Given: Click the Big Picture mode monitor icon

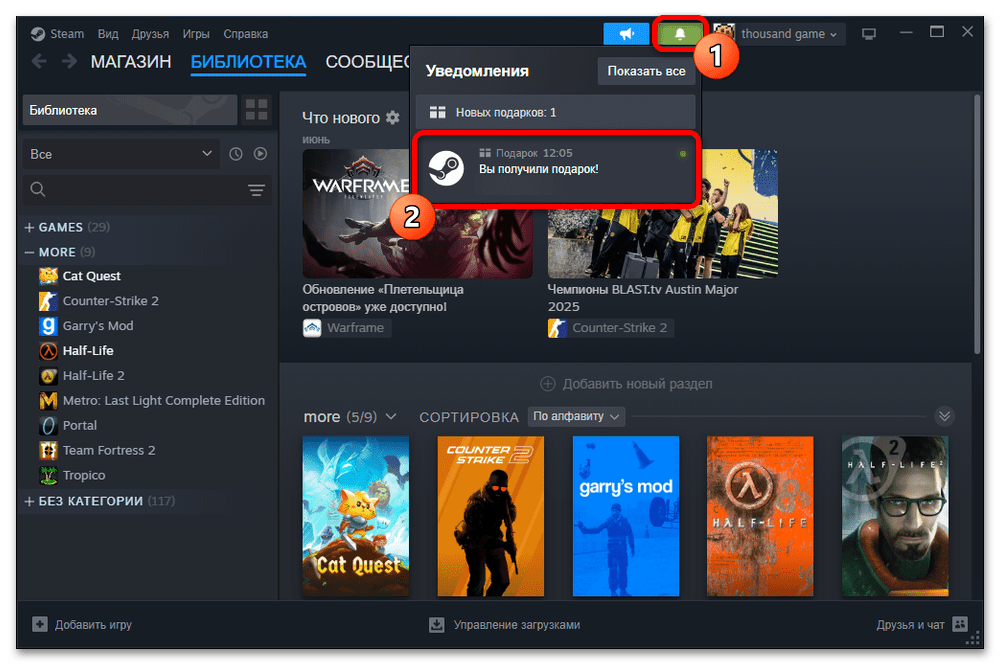Looking at the screenshot, I should (x=869, y=34).
